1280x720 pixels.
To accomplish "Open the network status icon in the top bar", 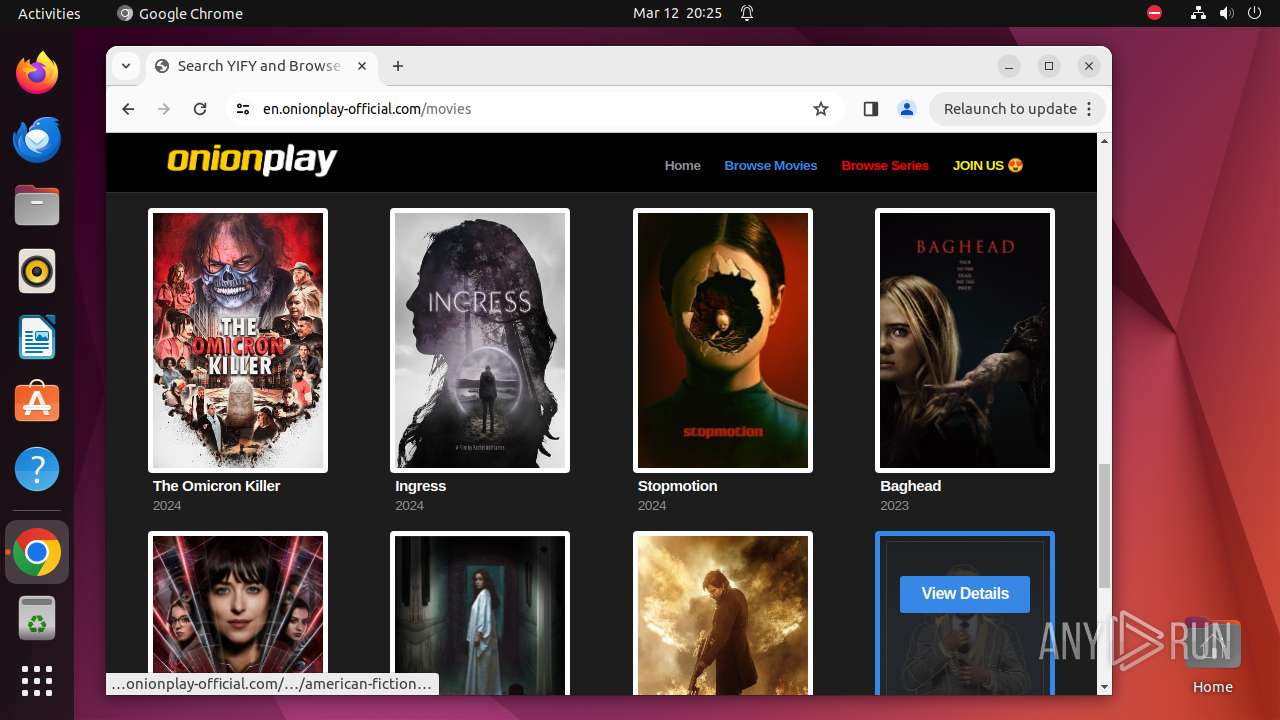I will click(x=1198, y=13).
